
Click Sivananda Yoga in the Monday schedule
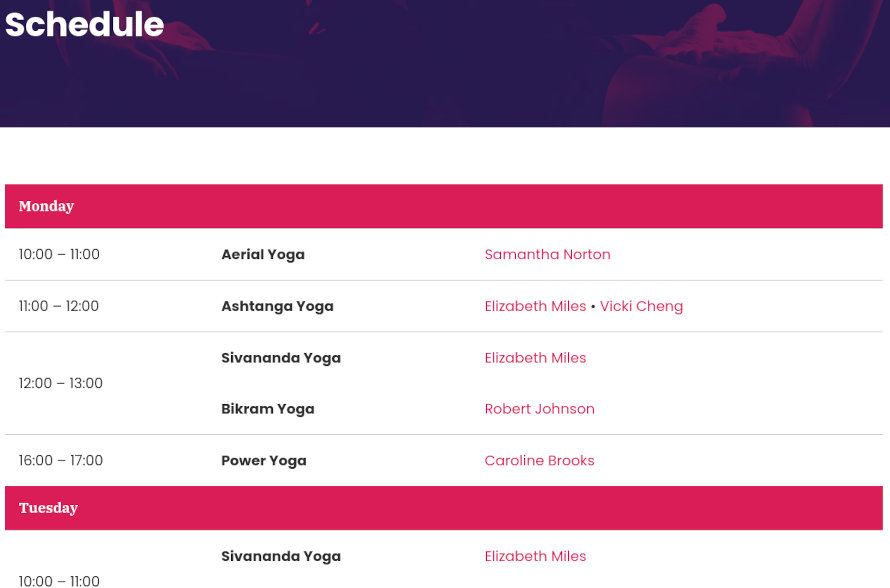pyautogui.click(x=281, y=358)
